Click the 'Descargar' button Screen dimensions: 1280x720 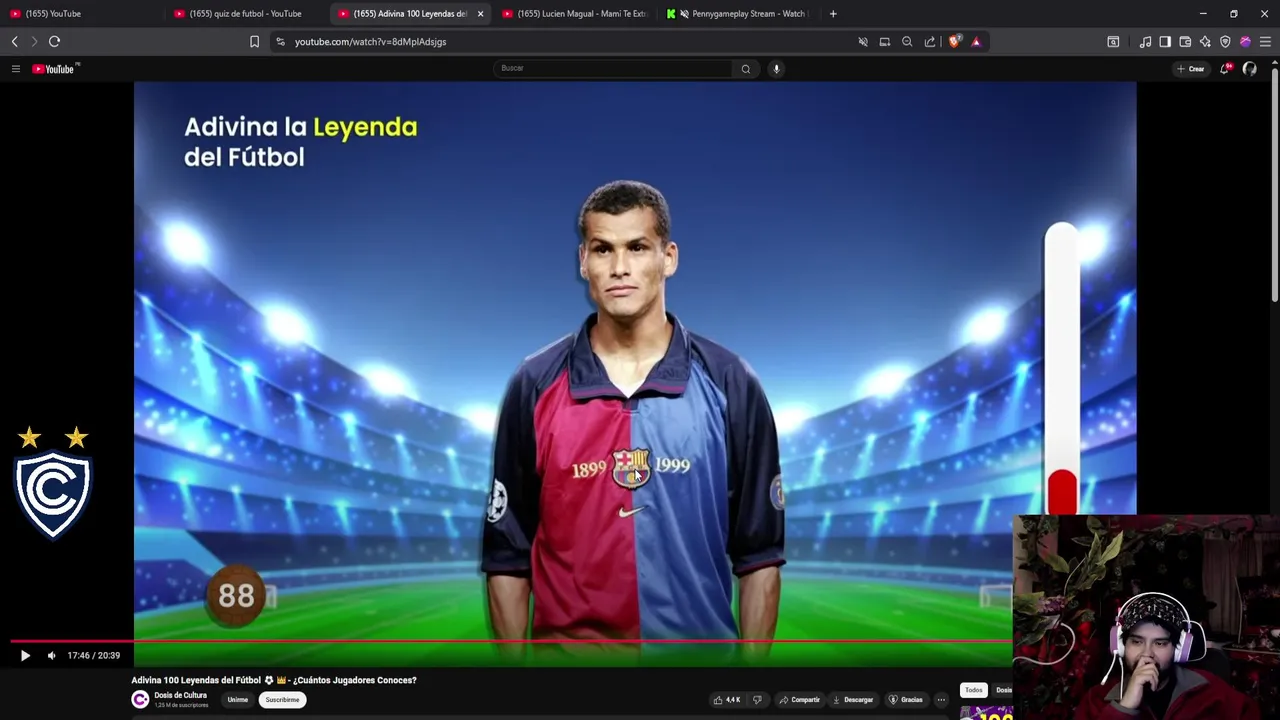coord(853,700)
